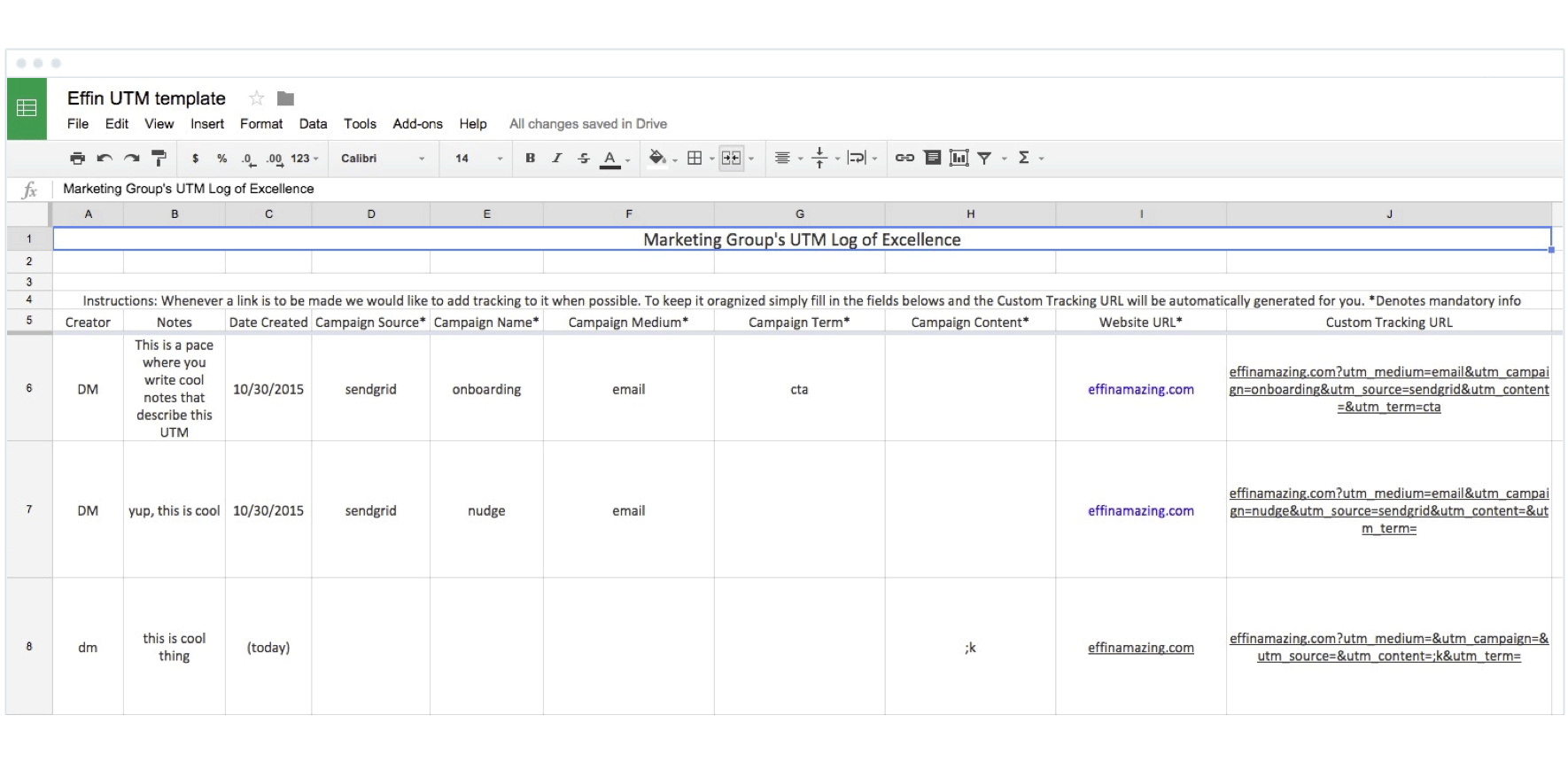
Task: Open the font size 14 dropdown
Action: point(478,159)
